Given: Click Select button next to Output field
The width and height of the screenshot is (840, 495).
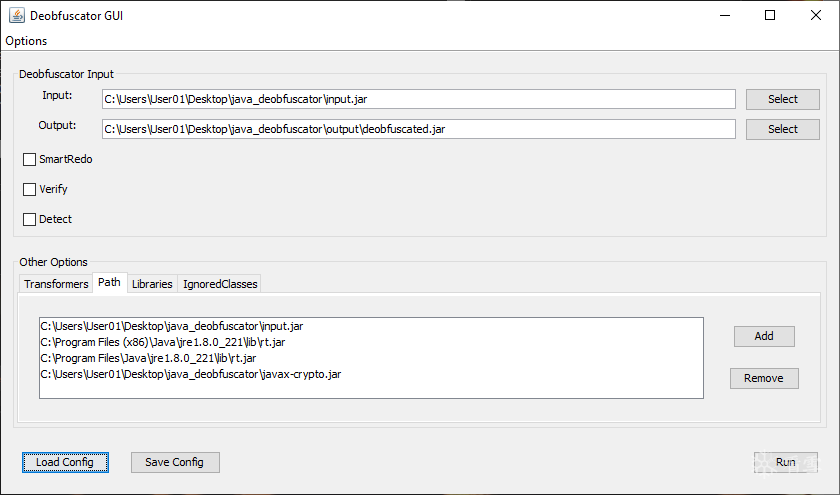Looking at the screenshot, I should [783, 129].
